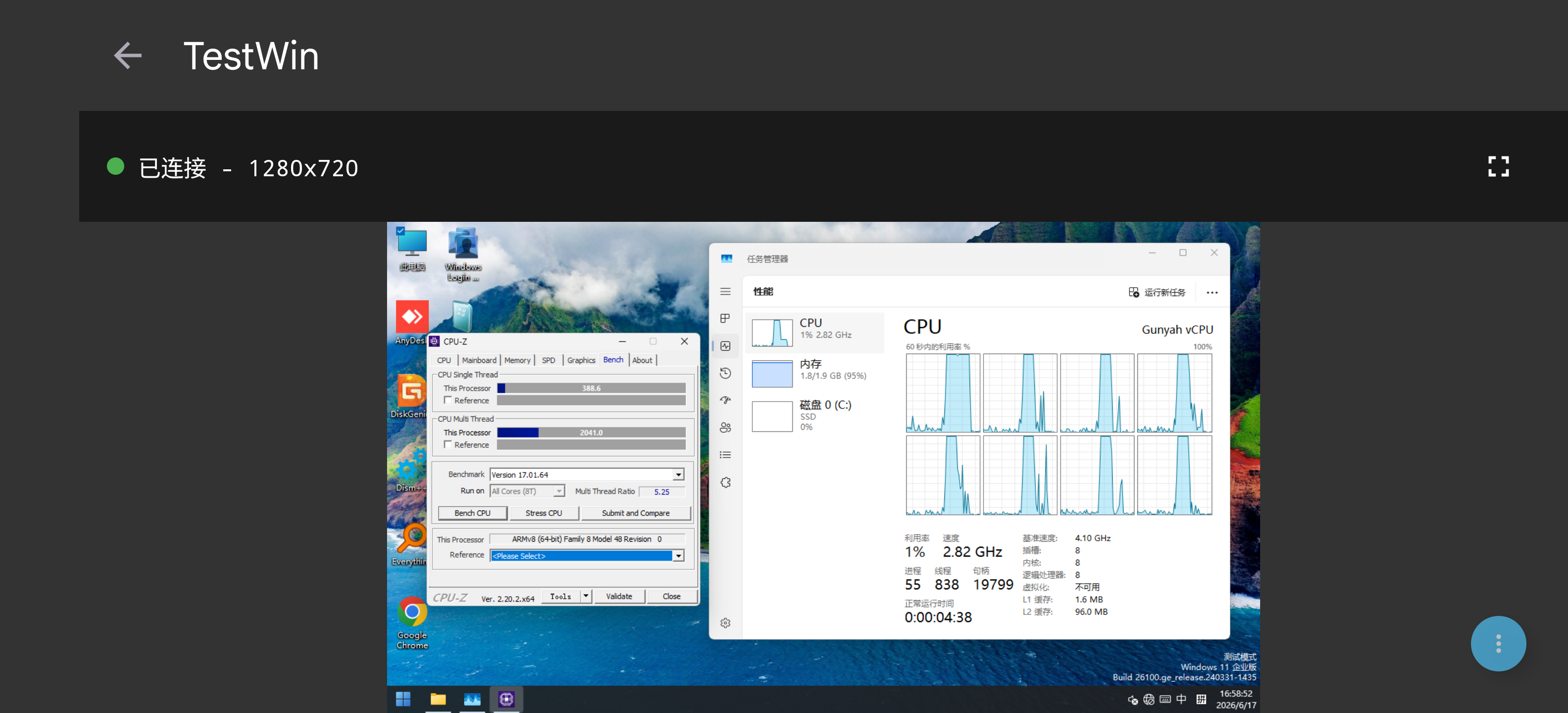Click the Validate button
The width and height of the screenshot is (1568, 713).
pyautogui.click(x=619, y=596)
